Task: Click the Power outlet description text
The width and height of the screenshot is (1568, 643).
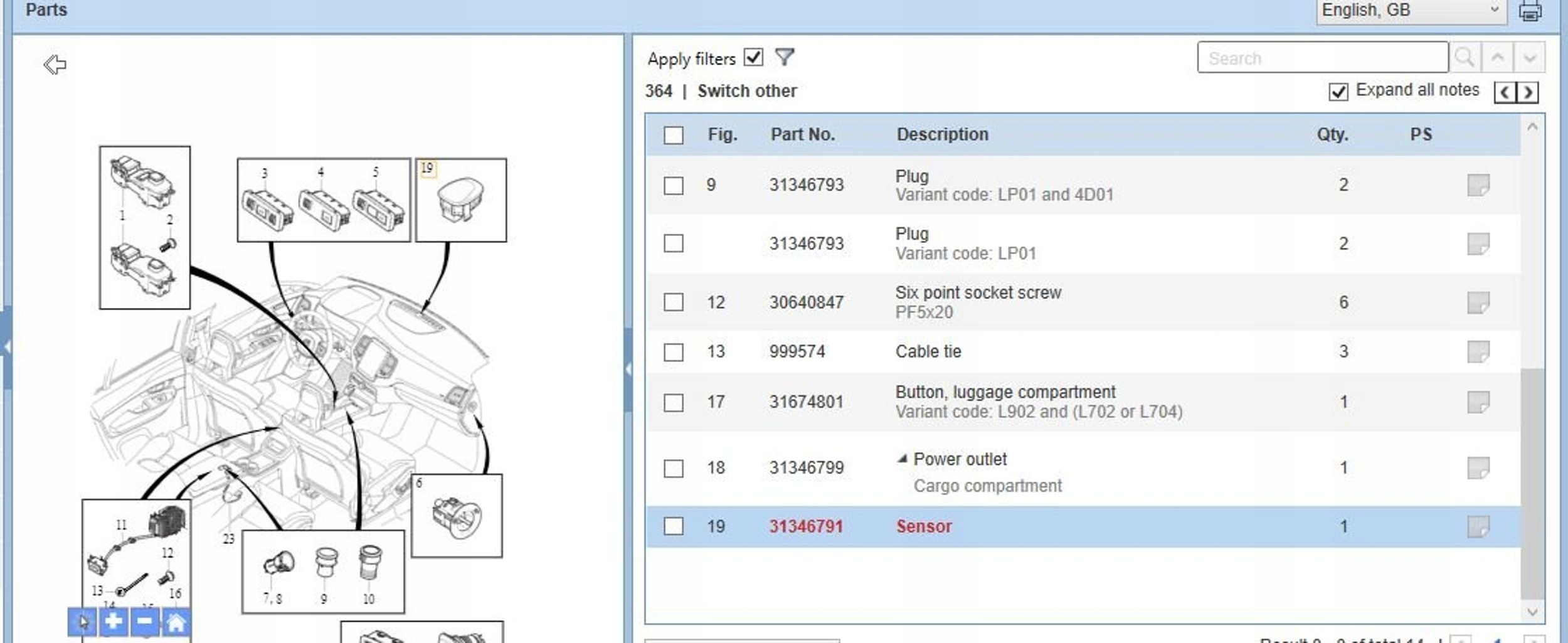Action: point(960,459)
